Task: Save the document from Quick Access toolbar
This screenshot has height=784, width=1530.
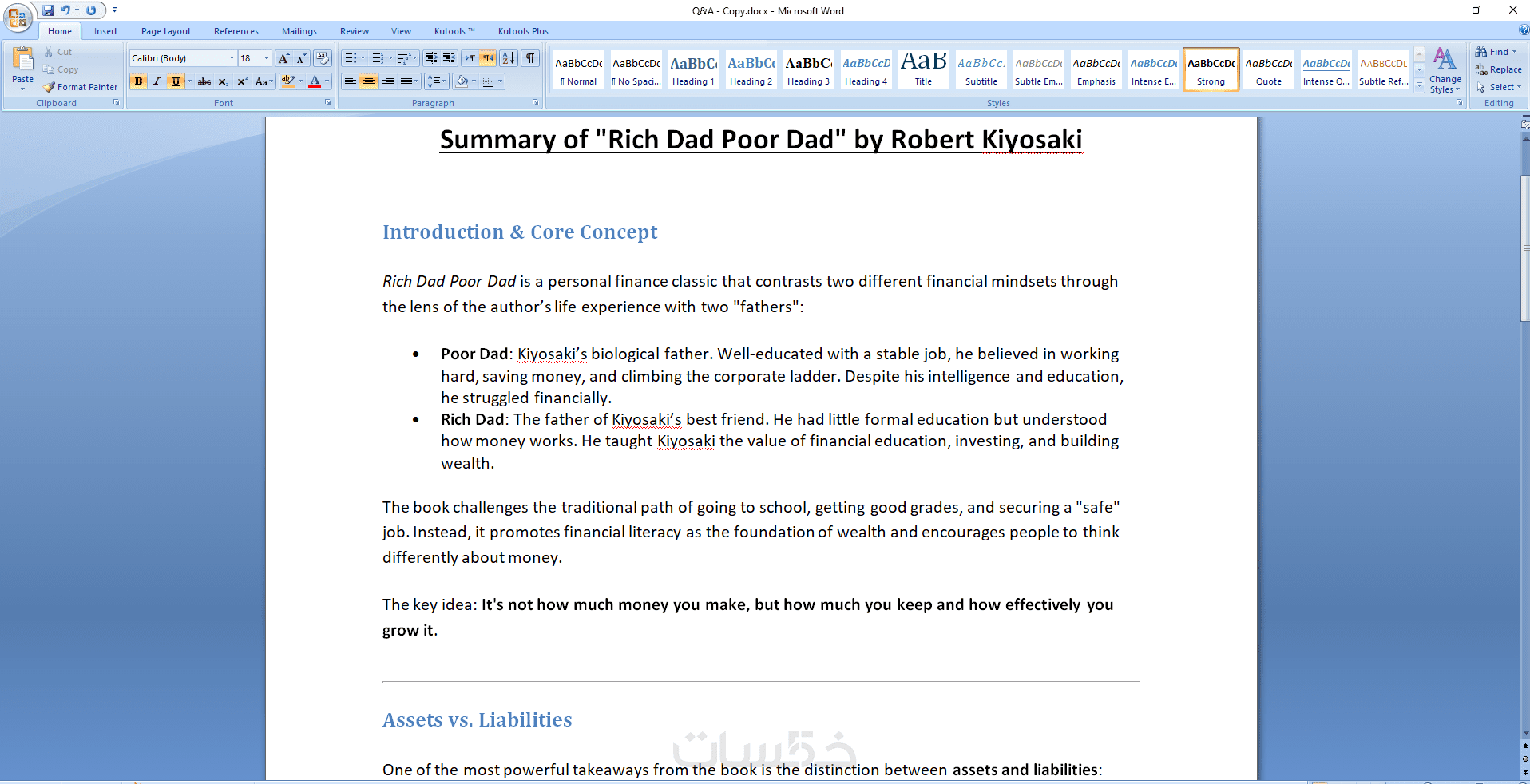Action: 48,10
